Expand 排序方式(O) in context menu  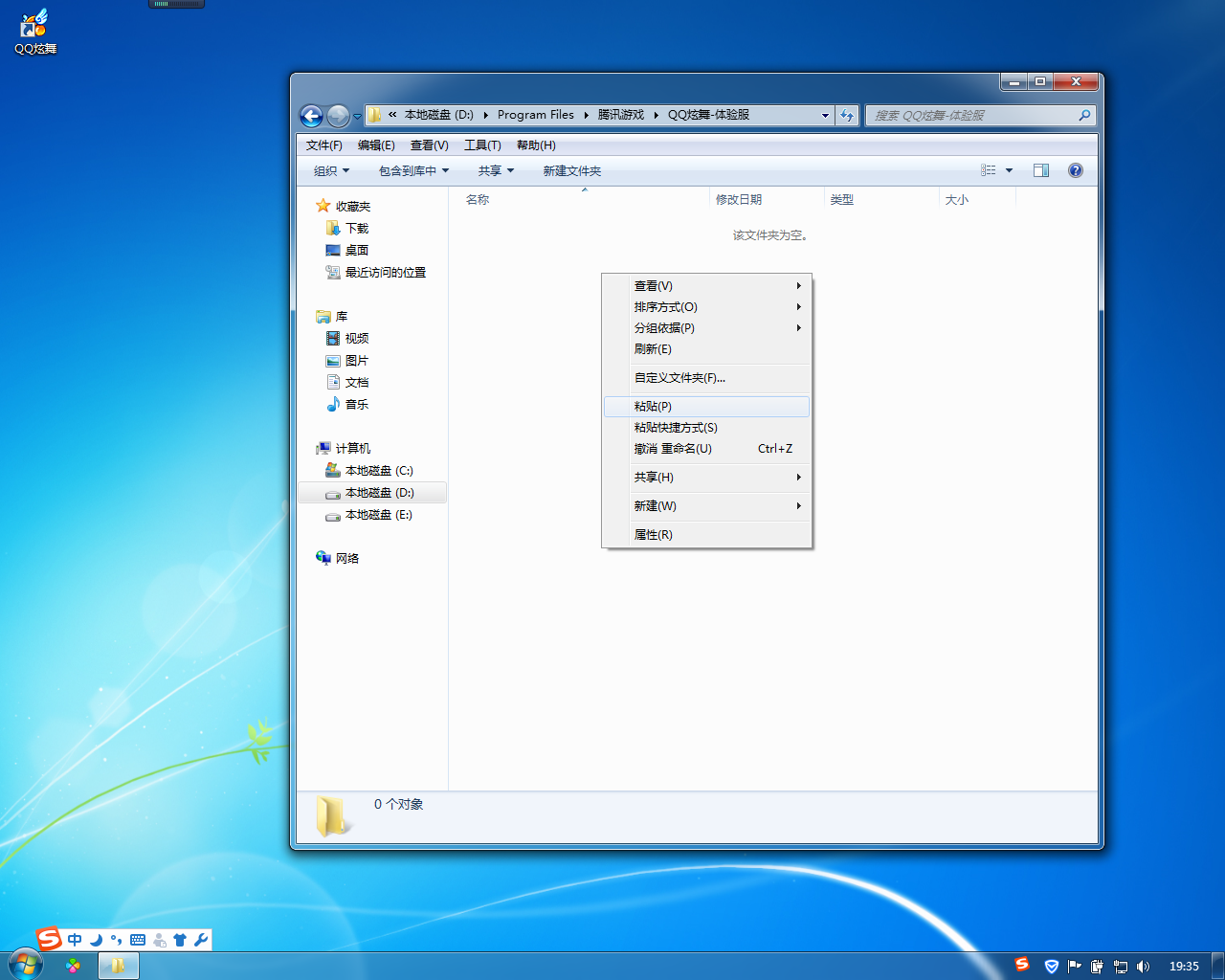(x=707, y=307)
